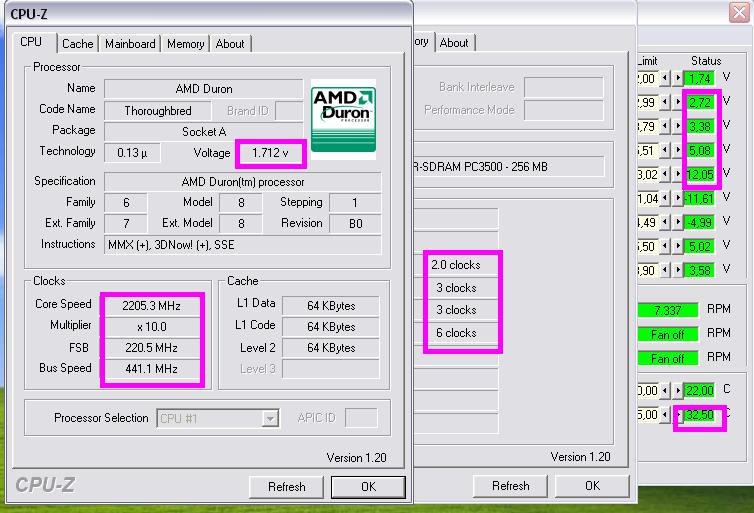
Task: Click the Bus Speed value 441.1 MHz
Action: 151,369
